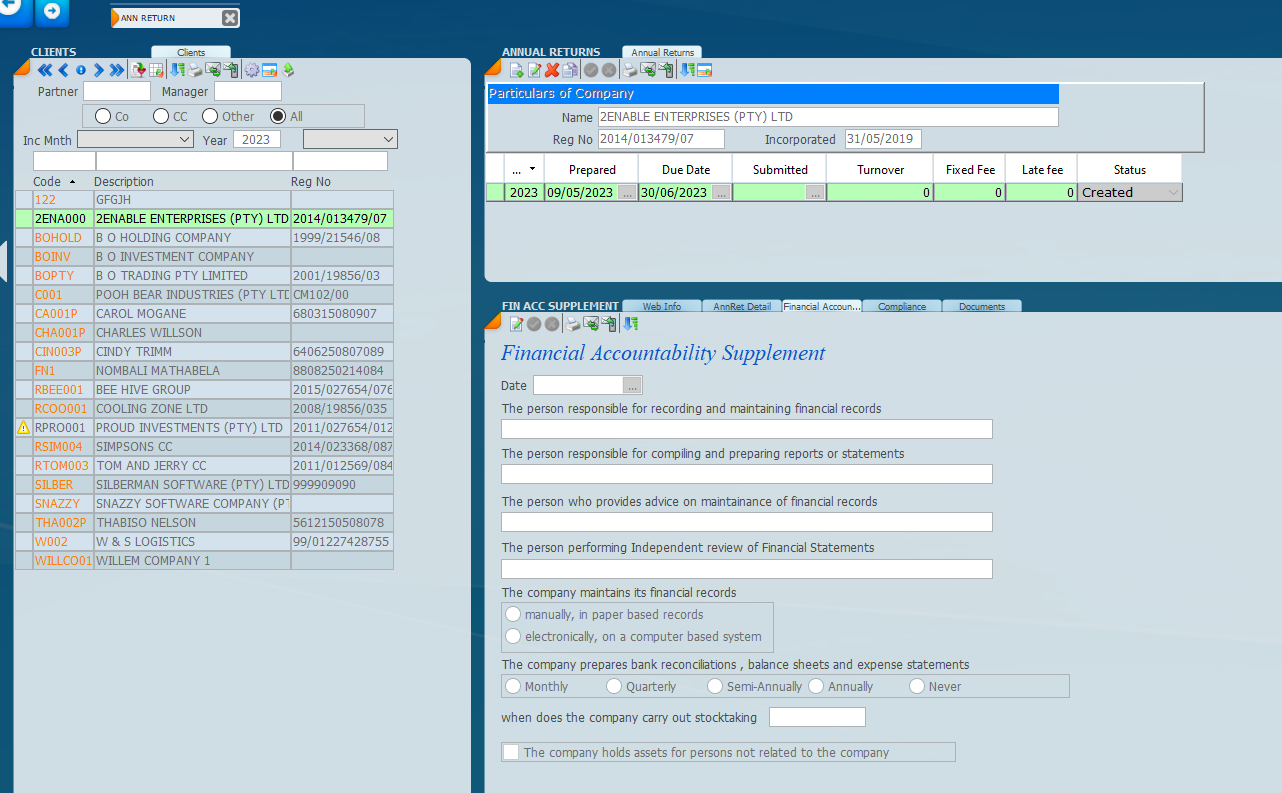1282x793 pixels.
Task: Open the Due Date picker ellipsis button
Action: (x=721, y=193)
